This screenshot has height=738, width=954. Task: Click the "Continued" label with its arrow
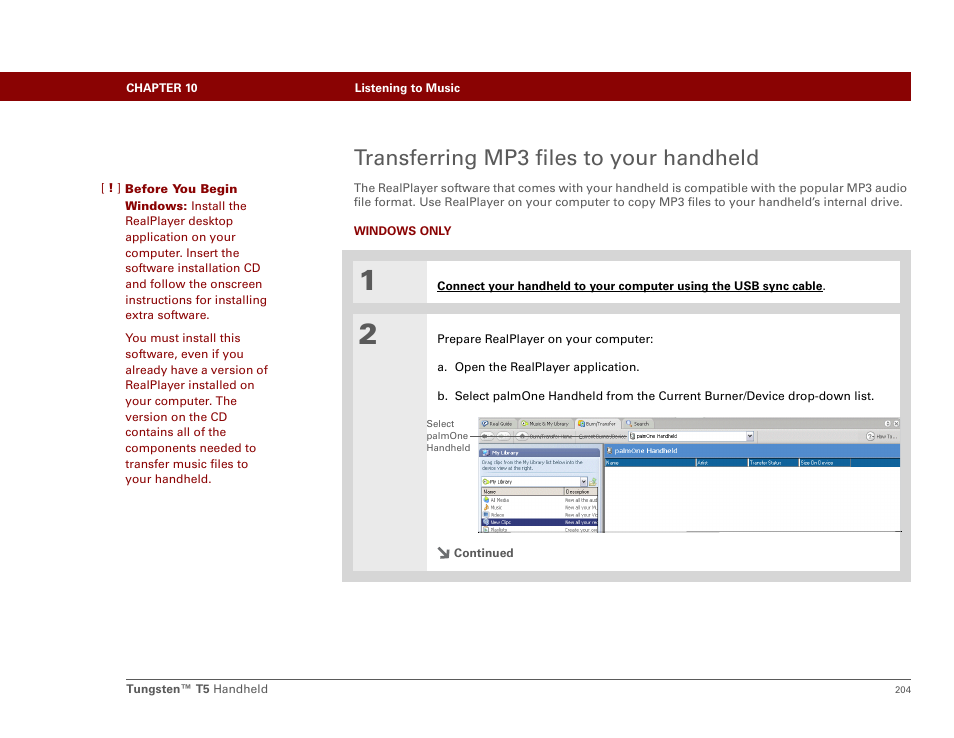pyautogui.click(x=475, y=553)
